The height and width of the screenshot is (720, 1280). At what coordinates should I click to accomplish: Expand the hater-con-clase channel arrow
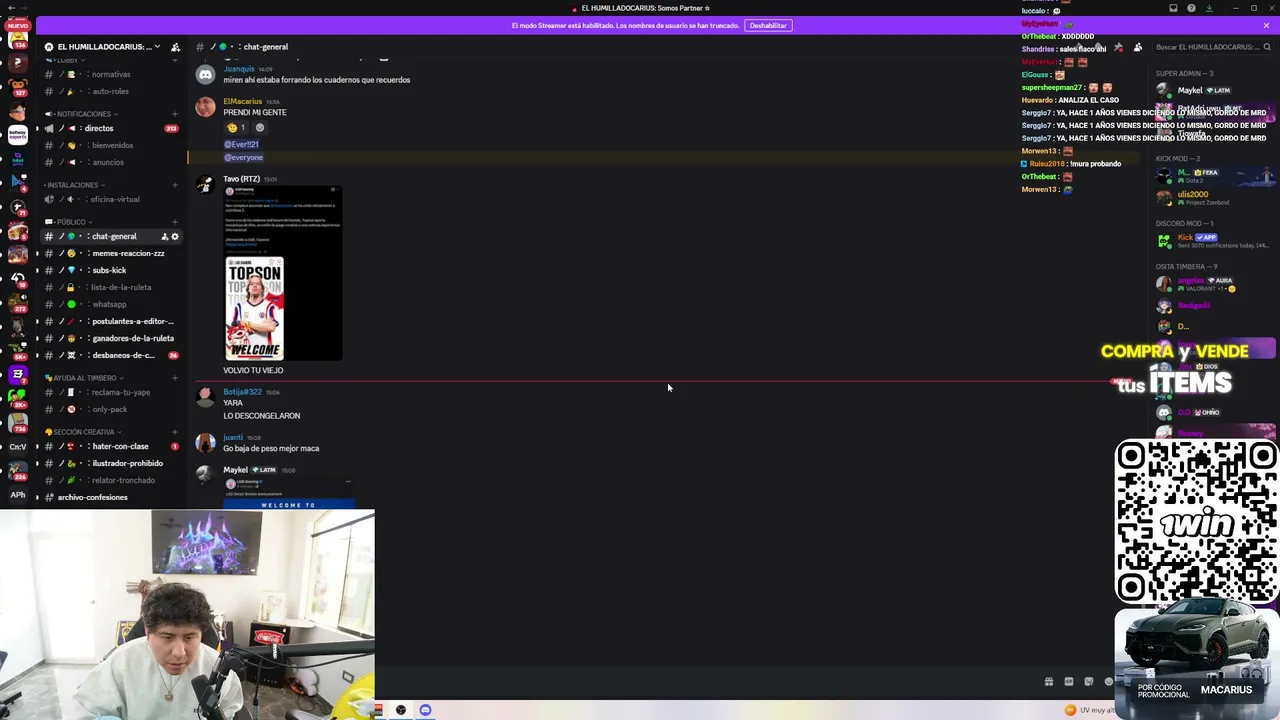(37, 447)
